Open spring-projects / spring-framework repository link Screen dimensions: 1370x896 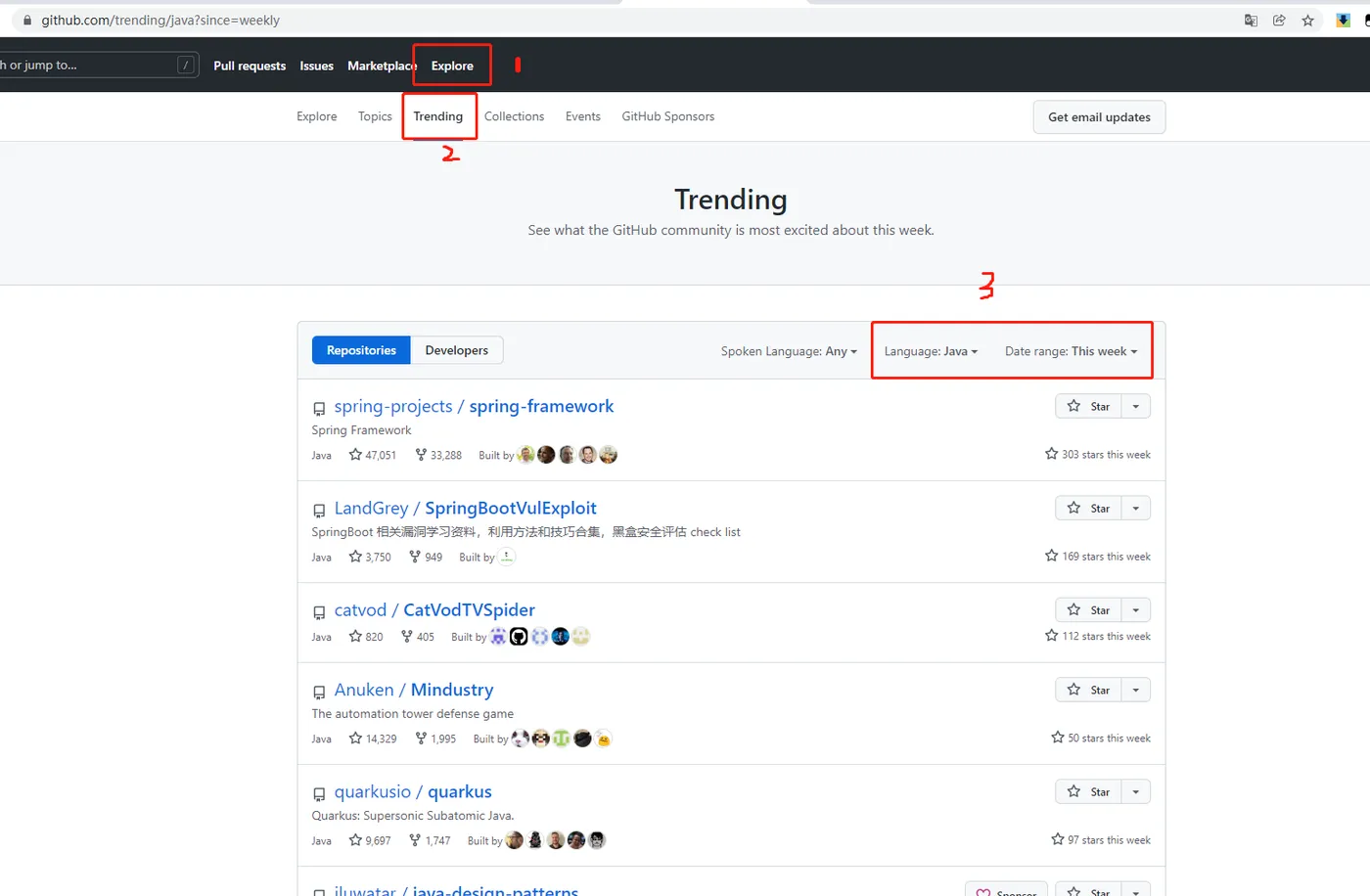[474, 406]
